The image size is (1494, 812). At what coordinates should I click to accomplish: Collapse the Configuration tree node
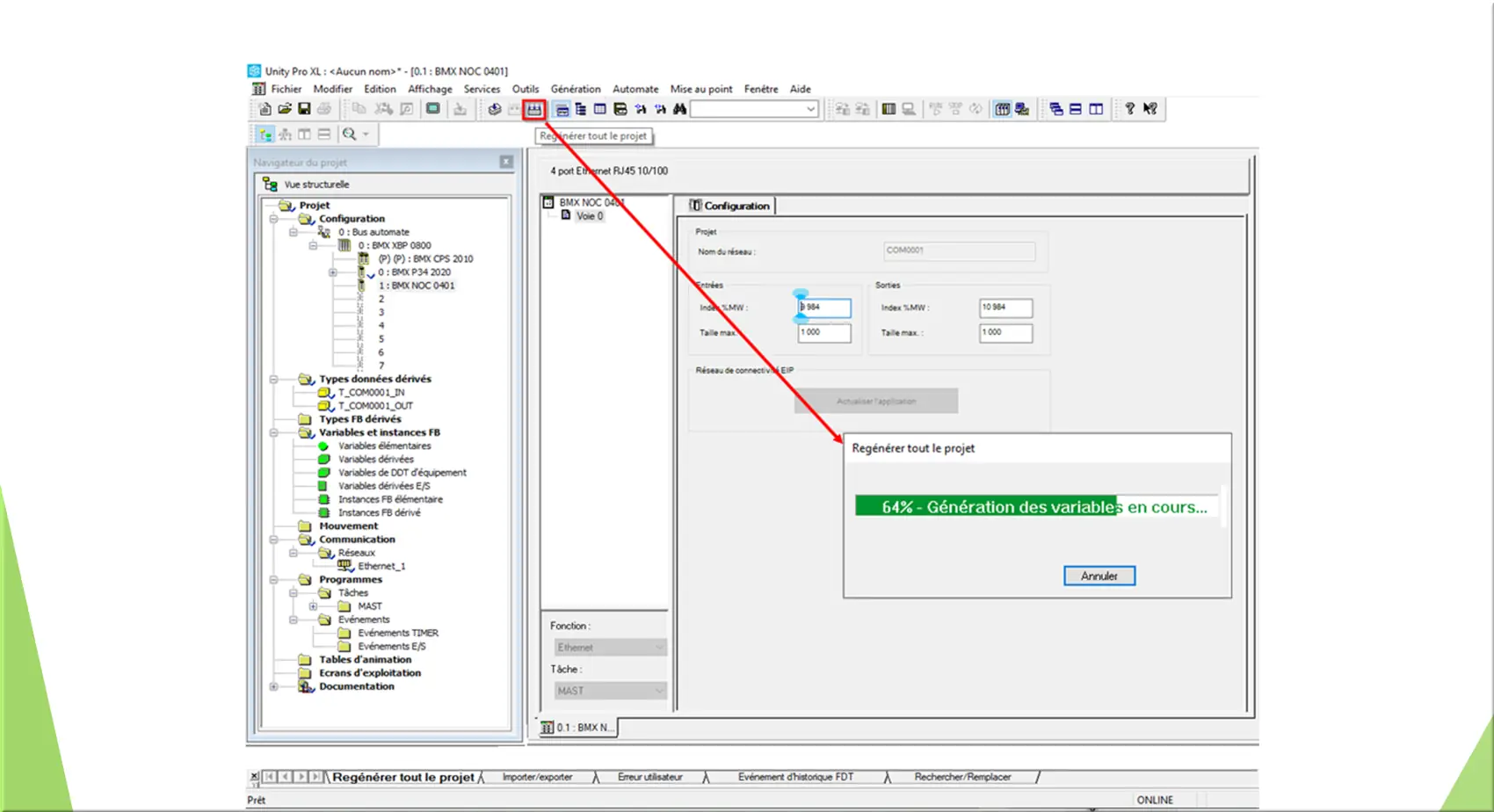pyautogui.click(x=273, y=219)
